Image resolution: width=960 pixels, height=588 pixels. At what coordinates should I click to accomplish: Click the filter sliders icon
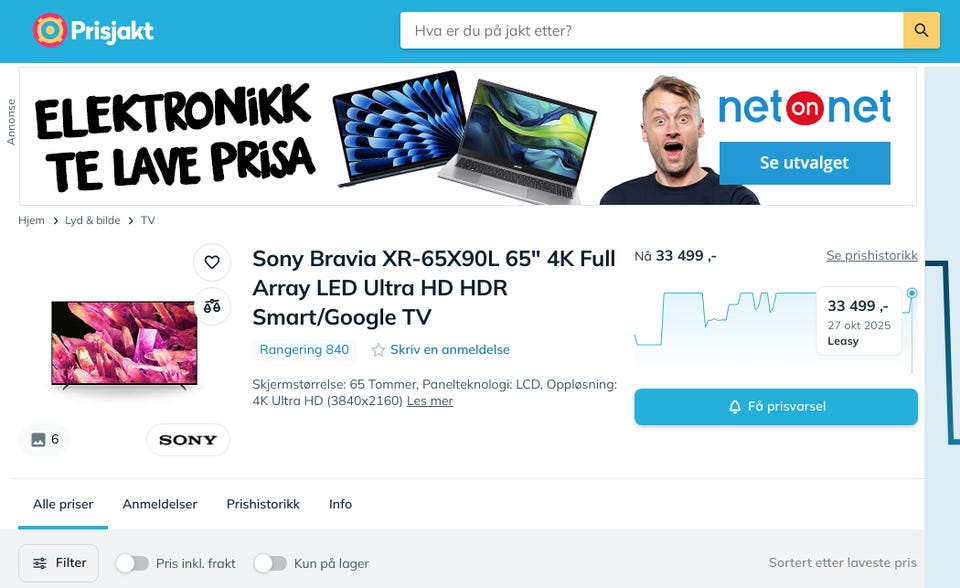[40, 563]
